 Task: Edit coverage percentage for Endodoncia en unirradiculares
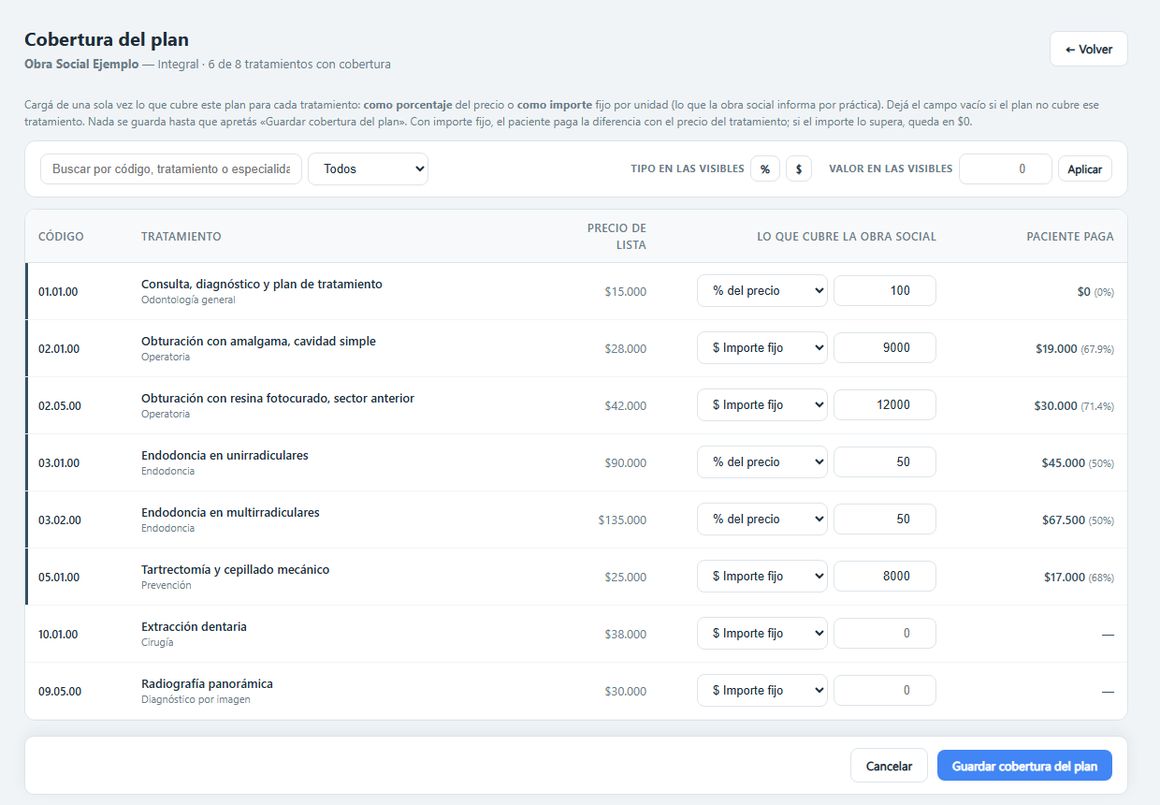click(x=885, y=462)
